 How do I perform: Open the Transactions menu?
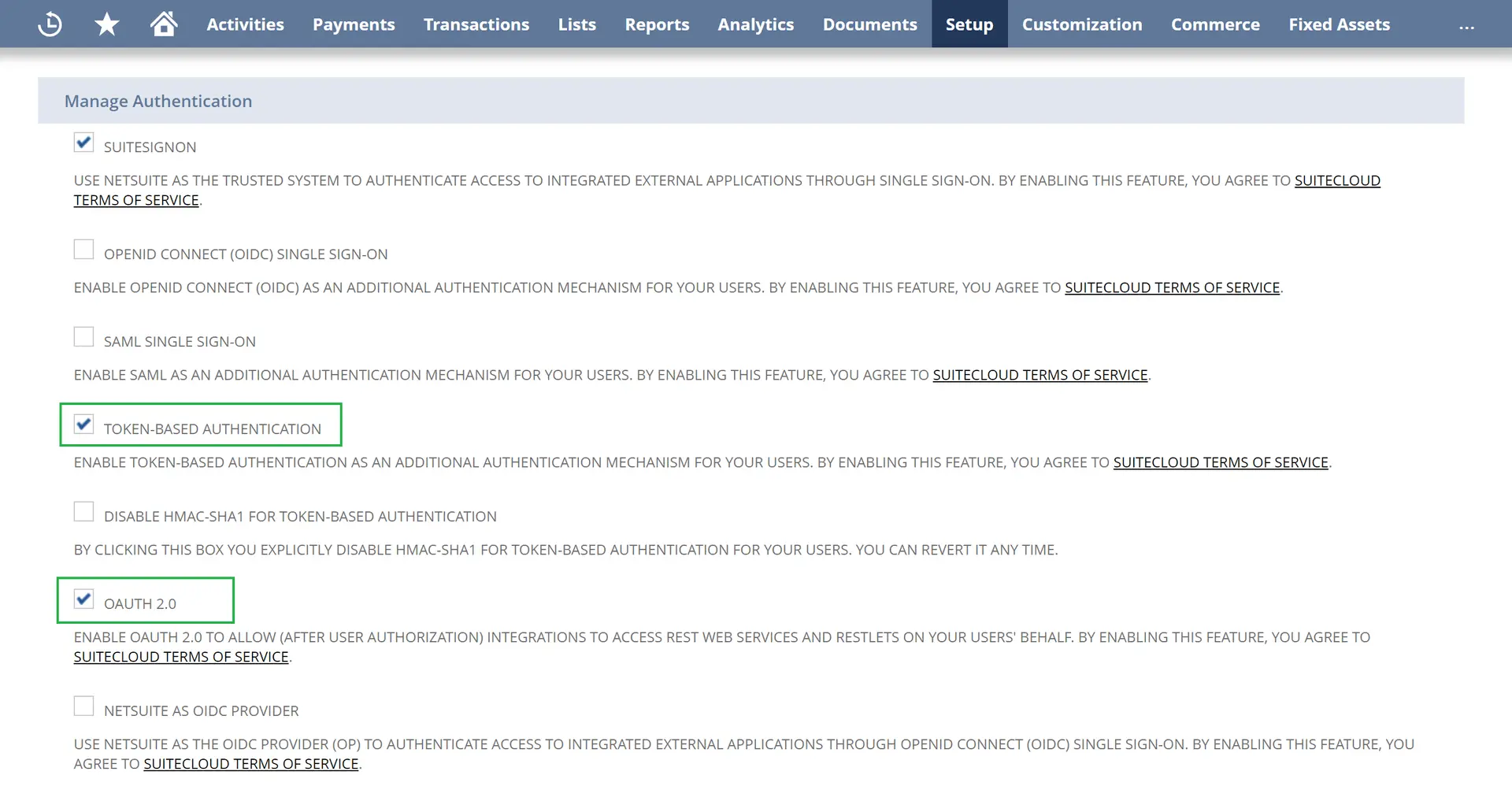click(x=476, y=24)
